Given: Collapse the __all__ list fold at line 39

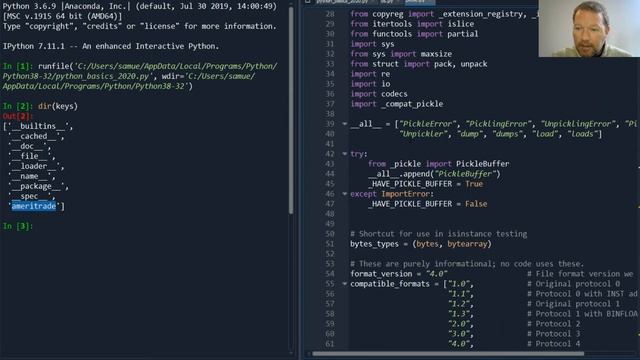Looking at the screenshot, I should click(x=344, y=124).
